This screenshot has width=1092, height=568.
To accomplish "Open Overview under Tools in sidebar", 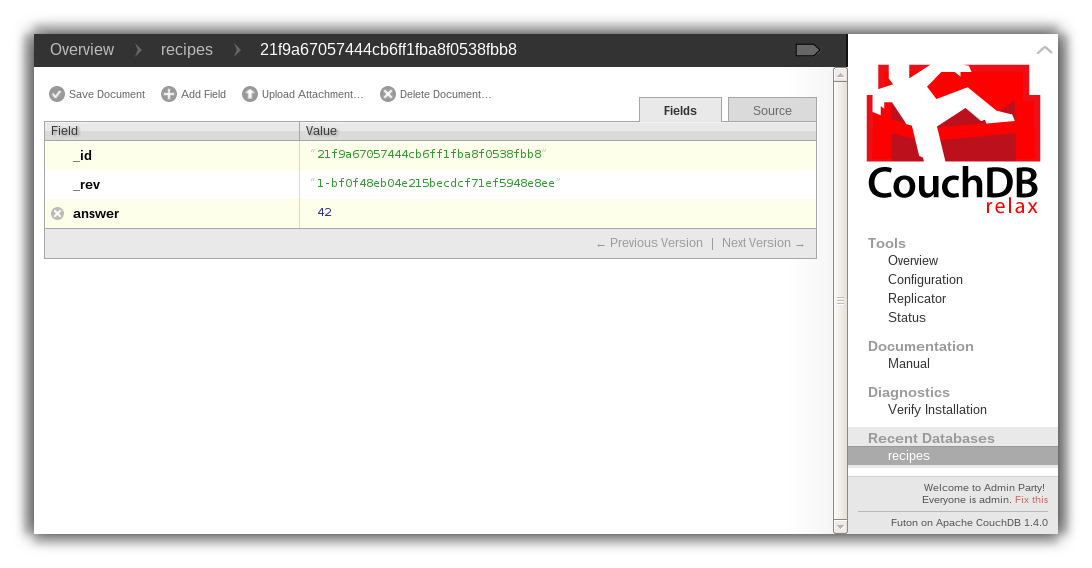I will click(x=912, y=260).
